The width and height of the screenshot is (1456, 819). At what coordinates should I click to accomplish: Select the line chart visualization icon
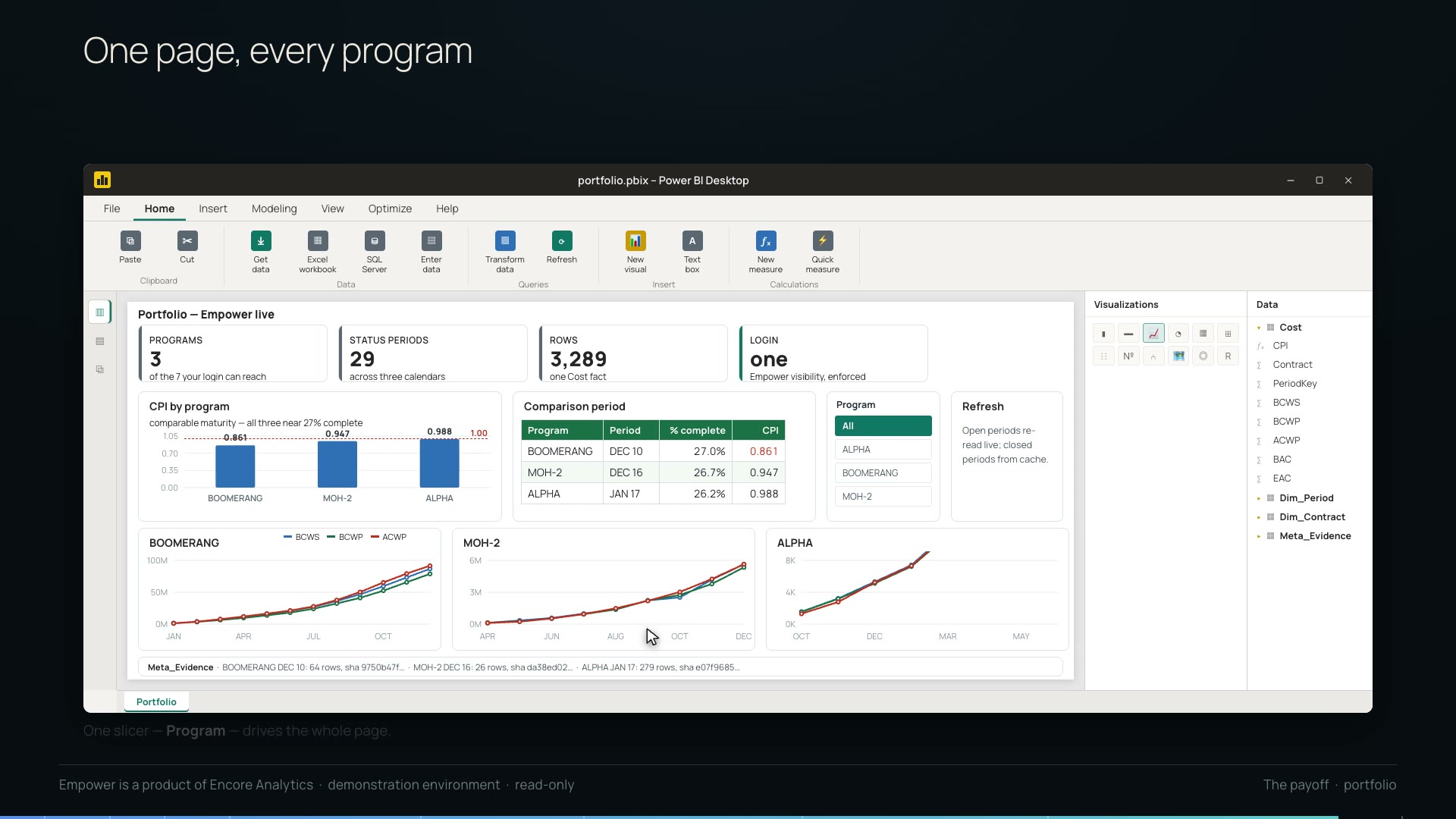click(1153, 334)
